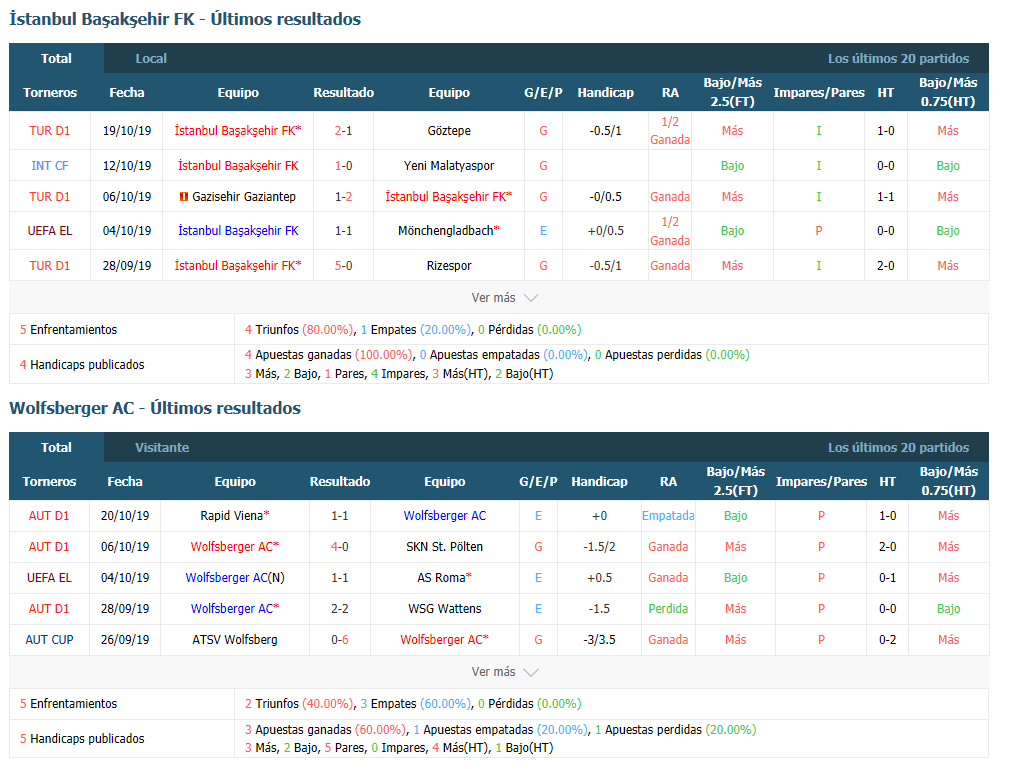Switch to the Visitante tab

click(162, 447)
